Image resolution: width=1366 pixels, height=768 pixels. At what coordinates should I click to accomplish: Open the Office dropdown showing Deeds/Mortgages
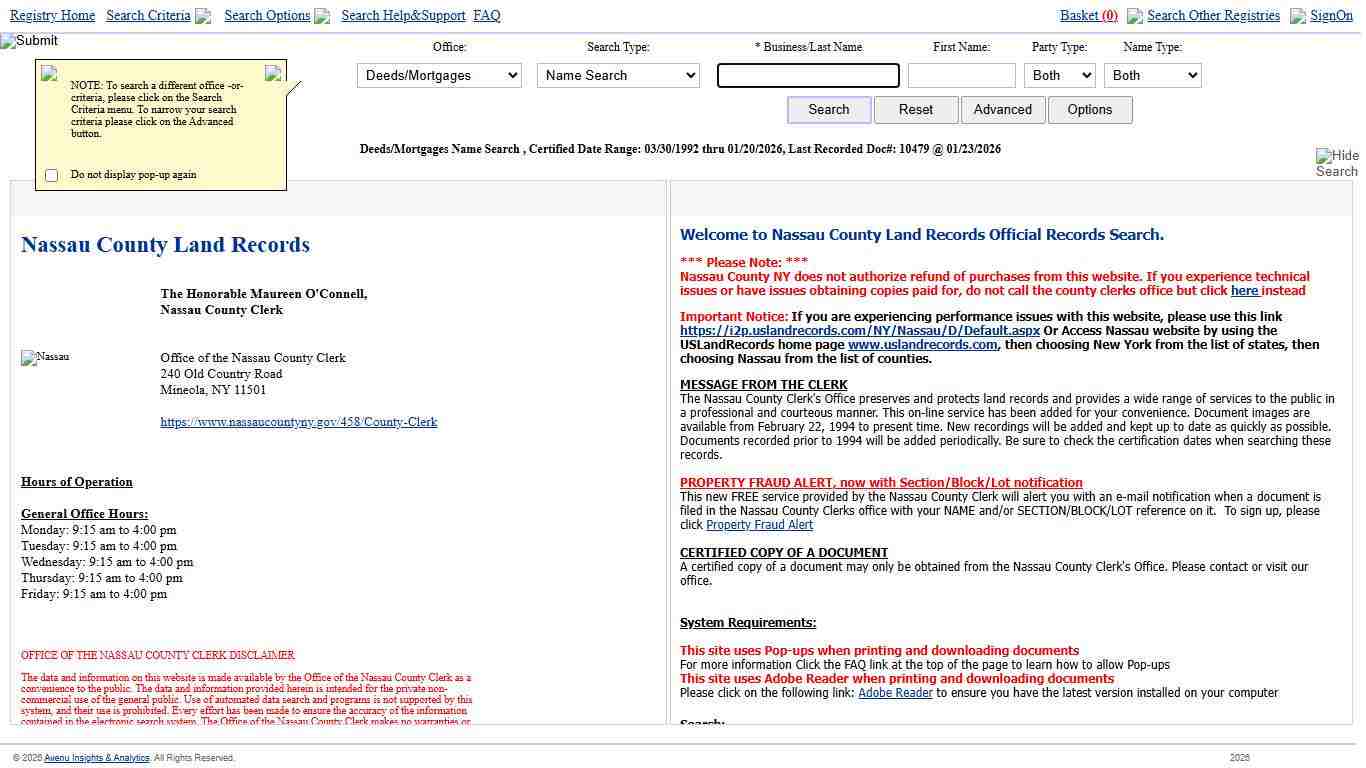(439, 76)
